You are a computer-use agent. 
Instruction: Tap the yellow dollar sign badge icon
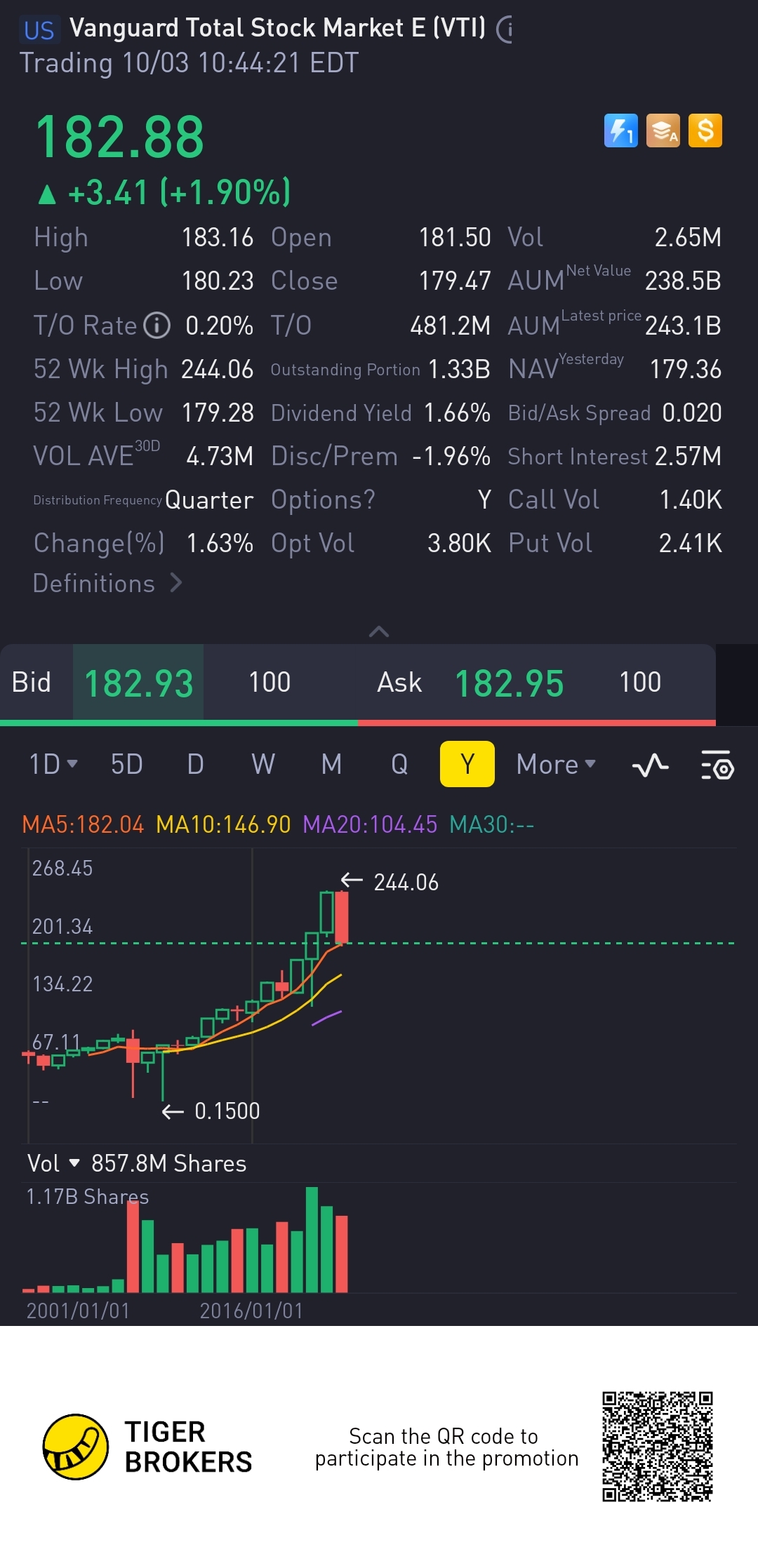705,130
